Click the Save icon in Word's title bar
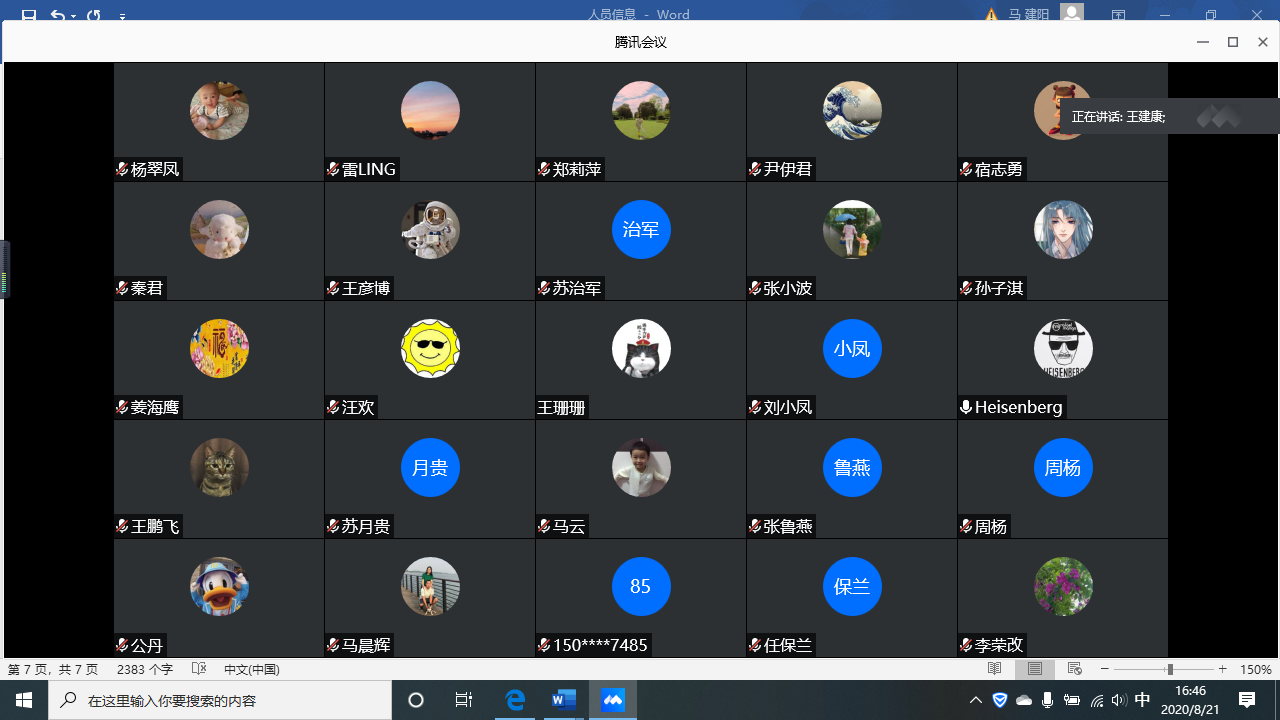Image resolution: width=1280 pixels, height=720 pixels. pos(29,15)
